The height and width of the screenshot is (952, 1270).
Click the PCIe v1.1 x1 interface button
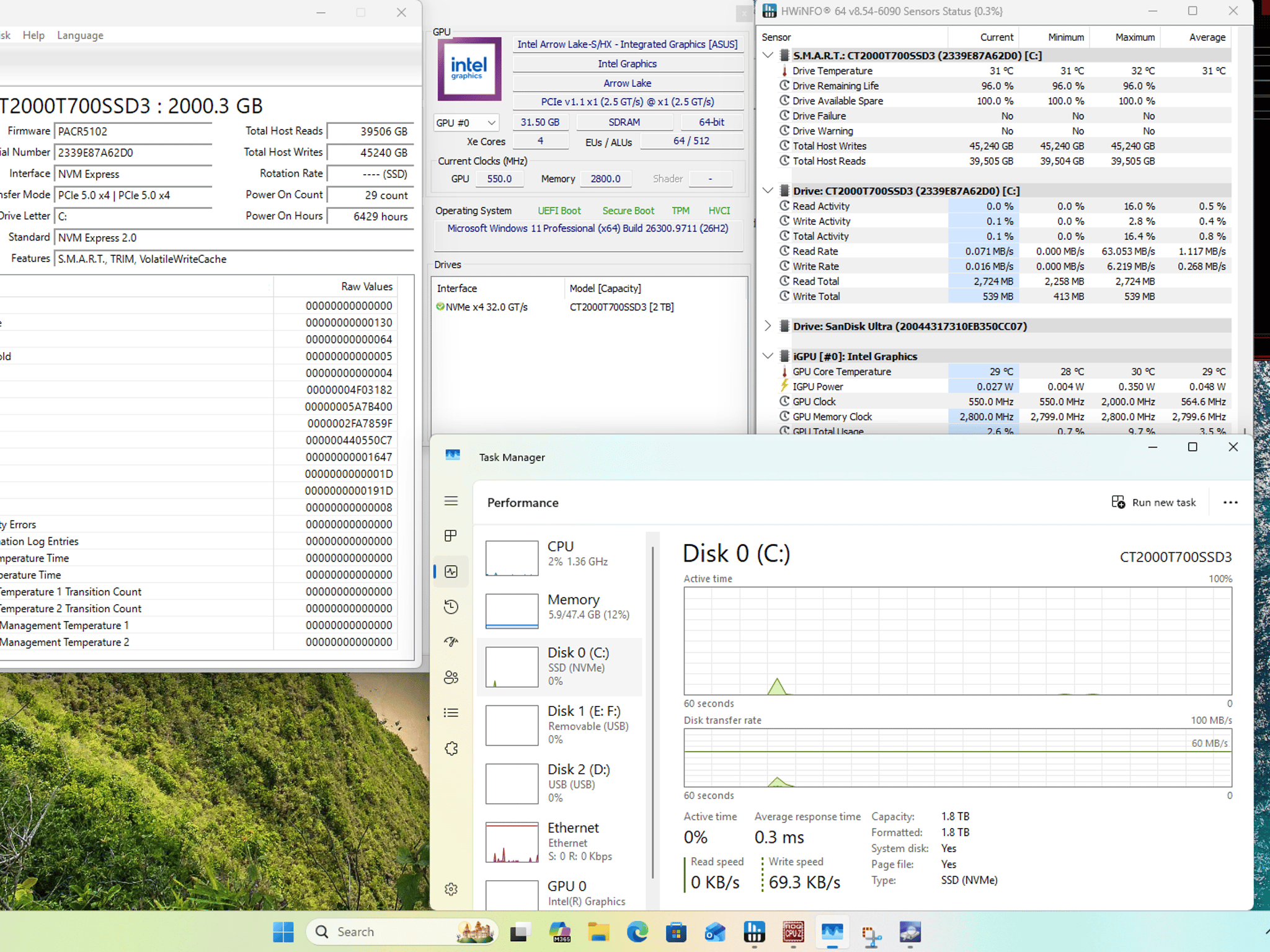628,102
